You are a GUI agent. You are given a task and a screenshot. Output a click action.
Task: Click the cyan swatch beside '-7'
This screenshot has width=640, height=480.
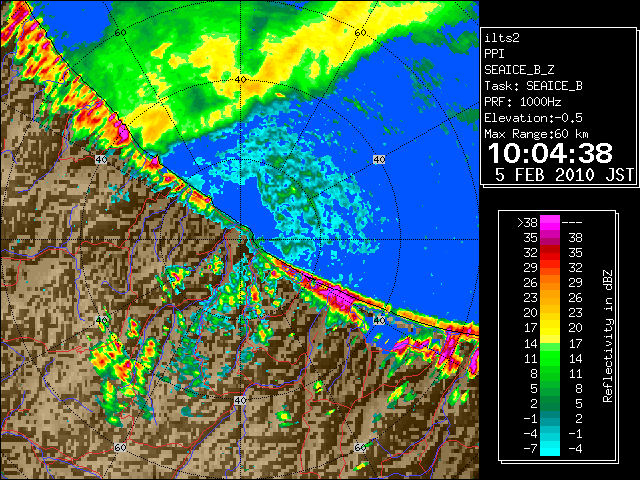click(x=550, y=449)
